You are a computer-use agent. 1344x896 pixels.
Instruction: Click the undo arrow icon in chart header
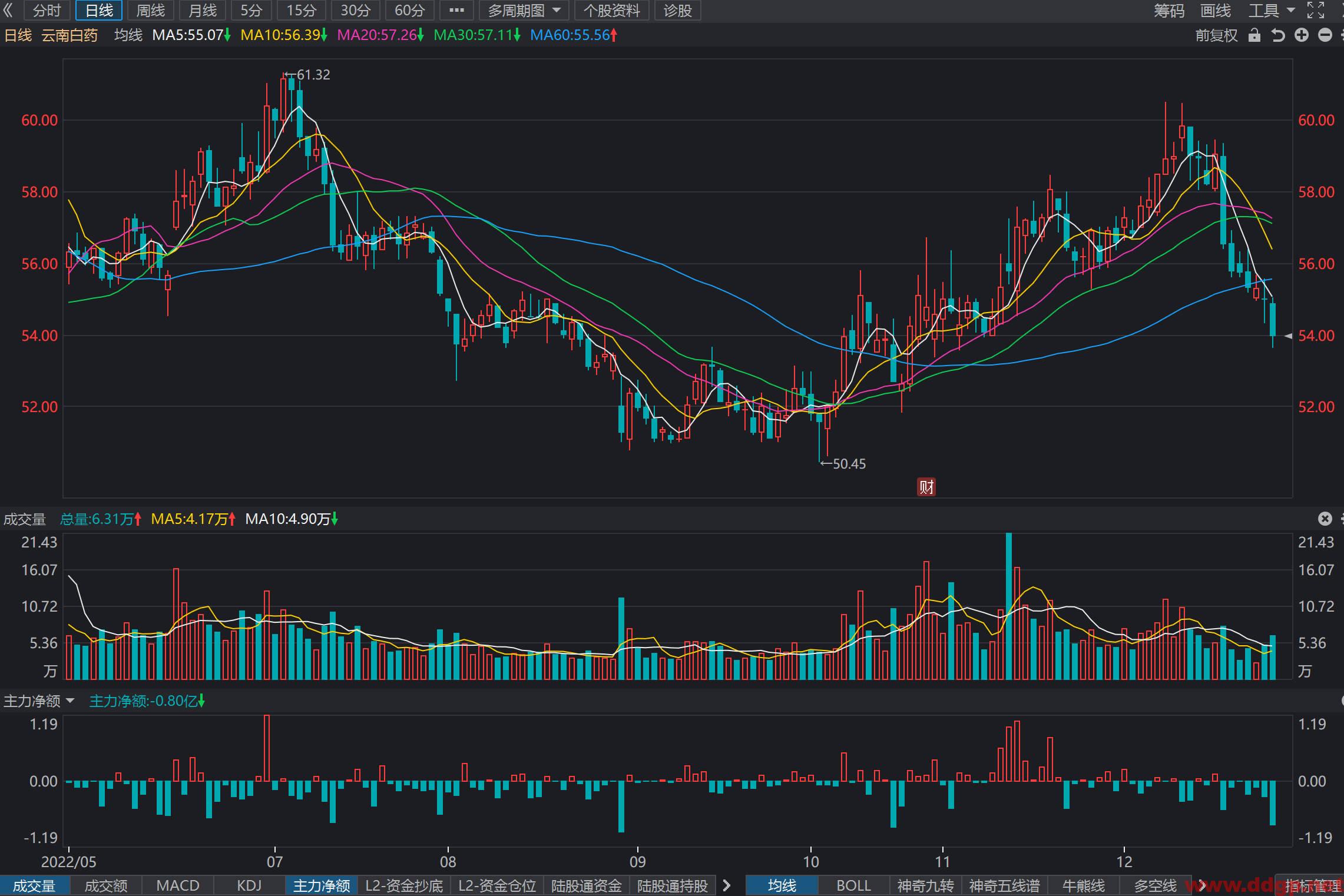click(x=1277, y=35)
